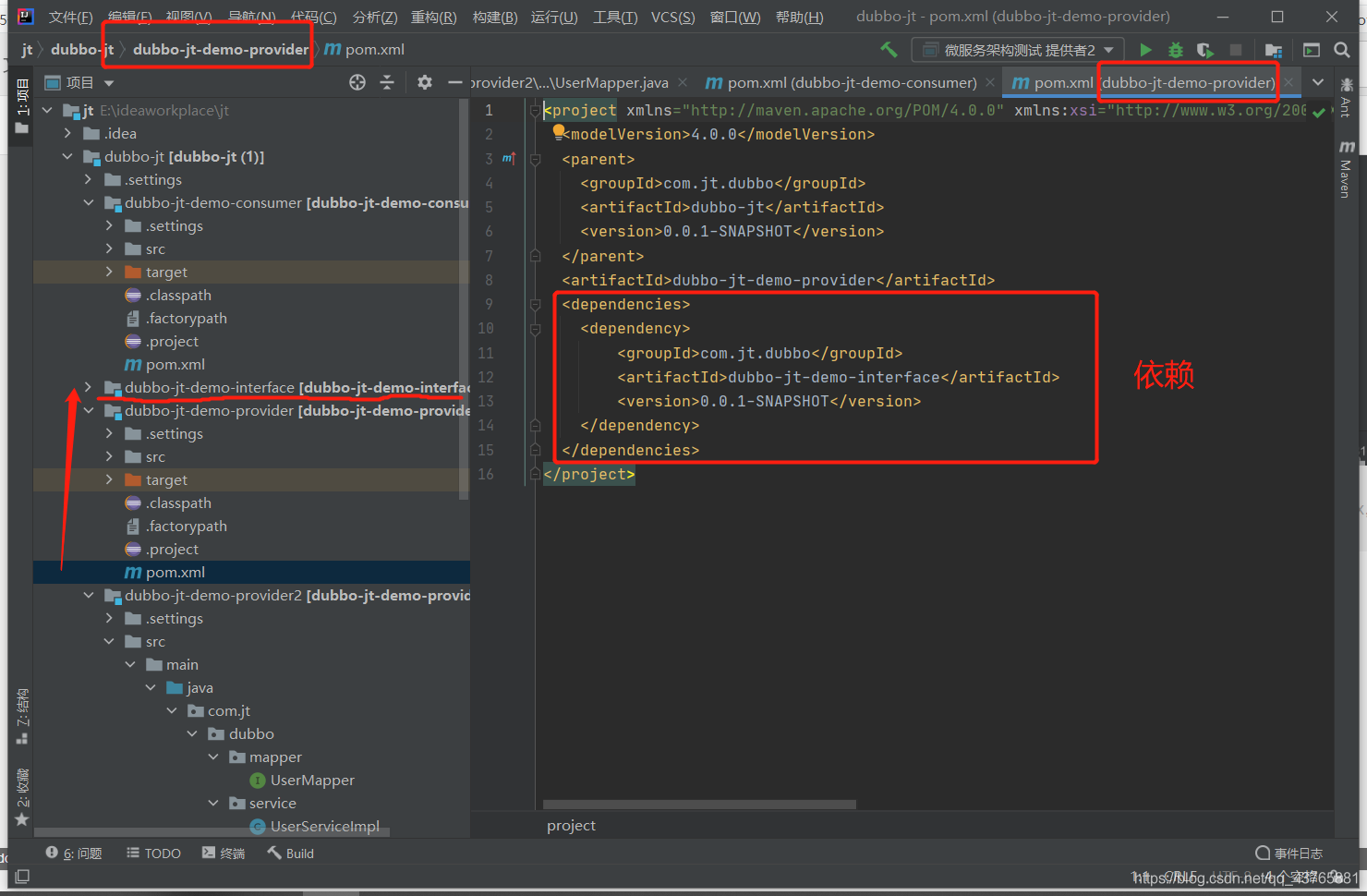
Task: Open the Build tool window at bottom
Action: (290, 854)
